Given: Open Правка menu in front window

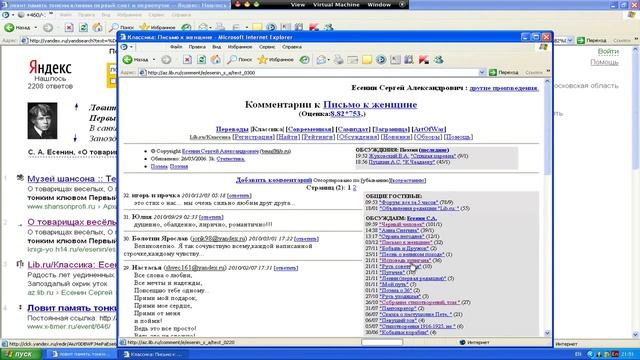Looking at the screenshot, I should point(197,47).
